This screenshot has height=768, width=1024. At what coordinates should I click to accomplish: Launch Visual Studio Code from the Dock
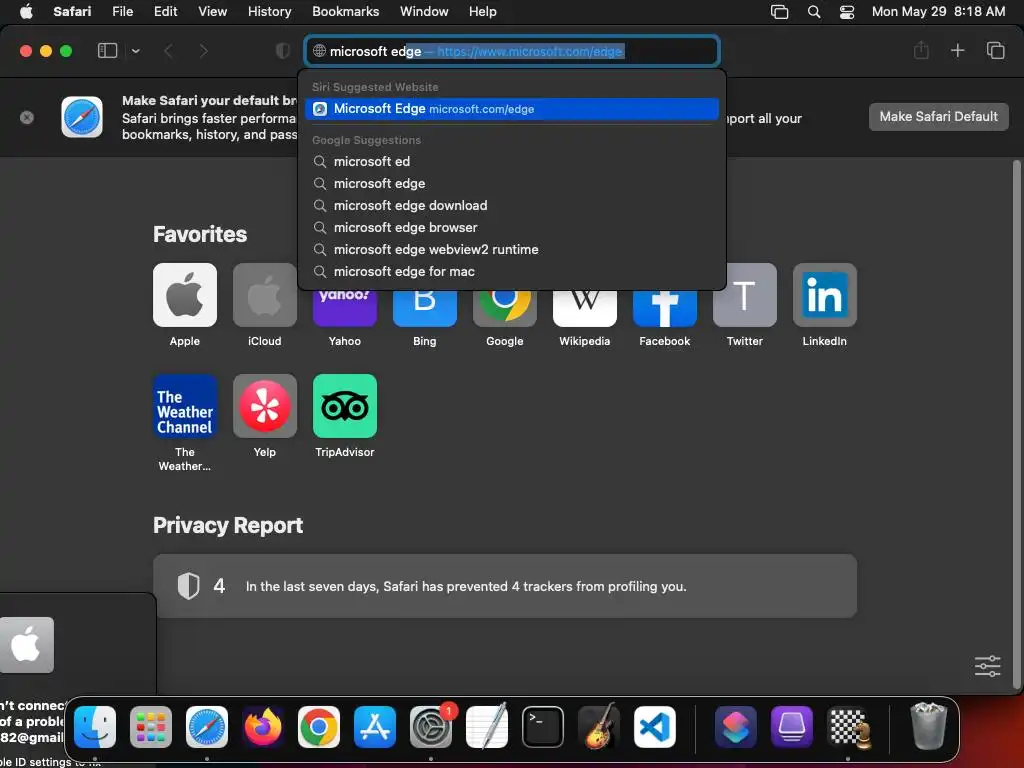[x=654, y=727]
